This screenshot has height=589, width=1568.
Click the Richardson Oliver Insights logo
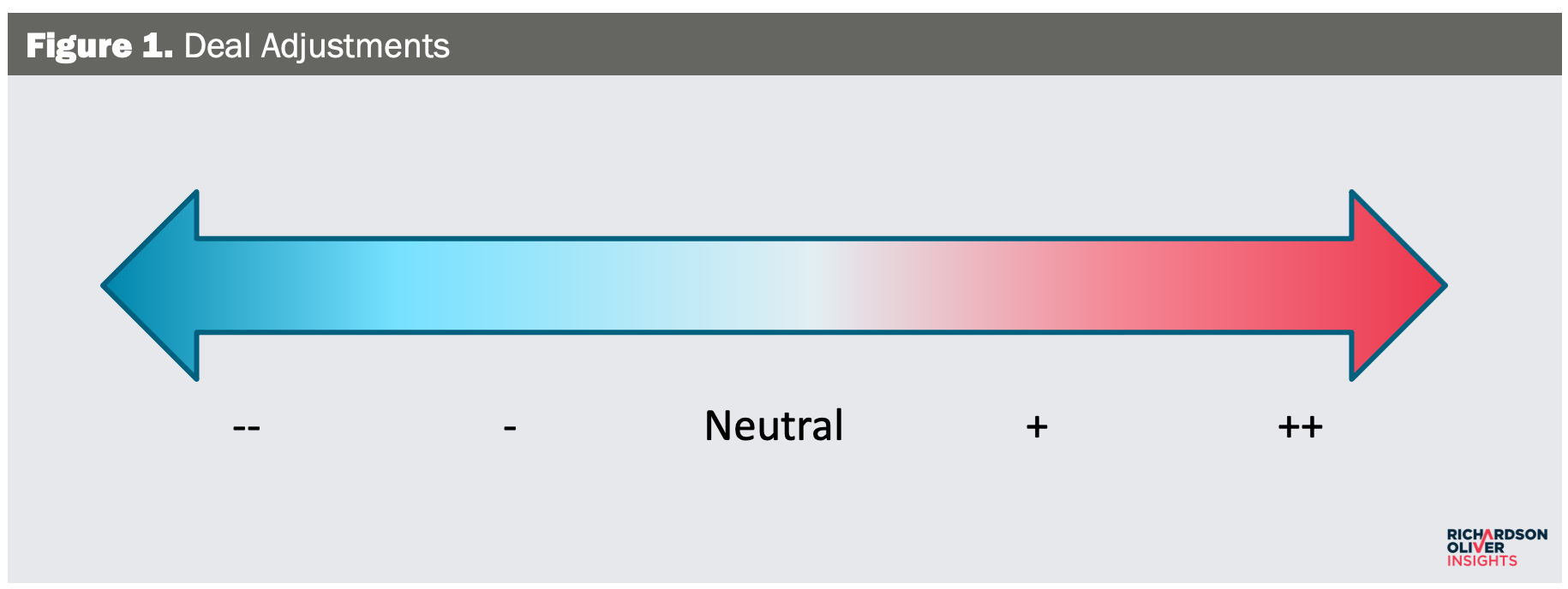click(x=1496, y=547)
